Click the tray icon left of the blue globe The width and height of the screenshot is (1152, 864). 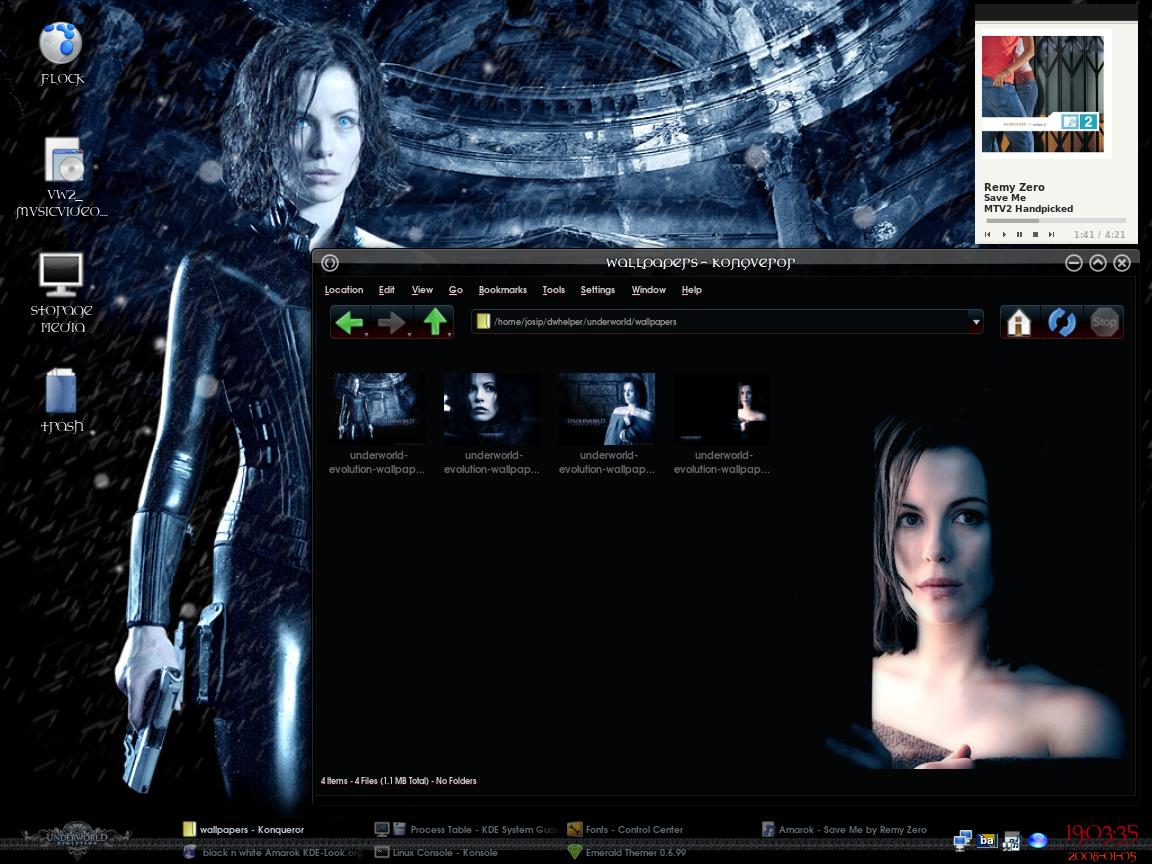pos(1012,840)
